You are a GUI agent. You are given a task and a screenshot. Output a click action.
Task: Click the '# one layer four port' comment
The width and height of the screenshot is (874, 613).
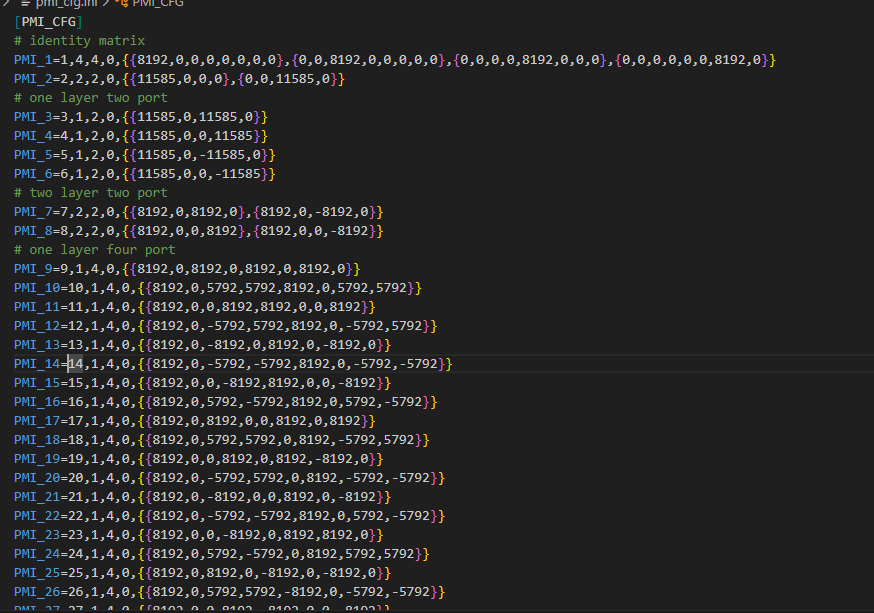pyautogui.click(x=94, y=250)
